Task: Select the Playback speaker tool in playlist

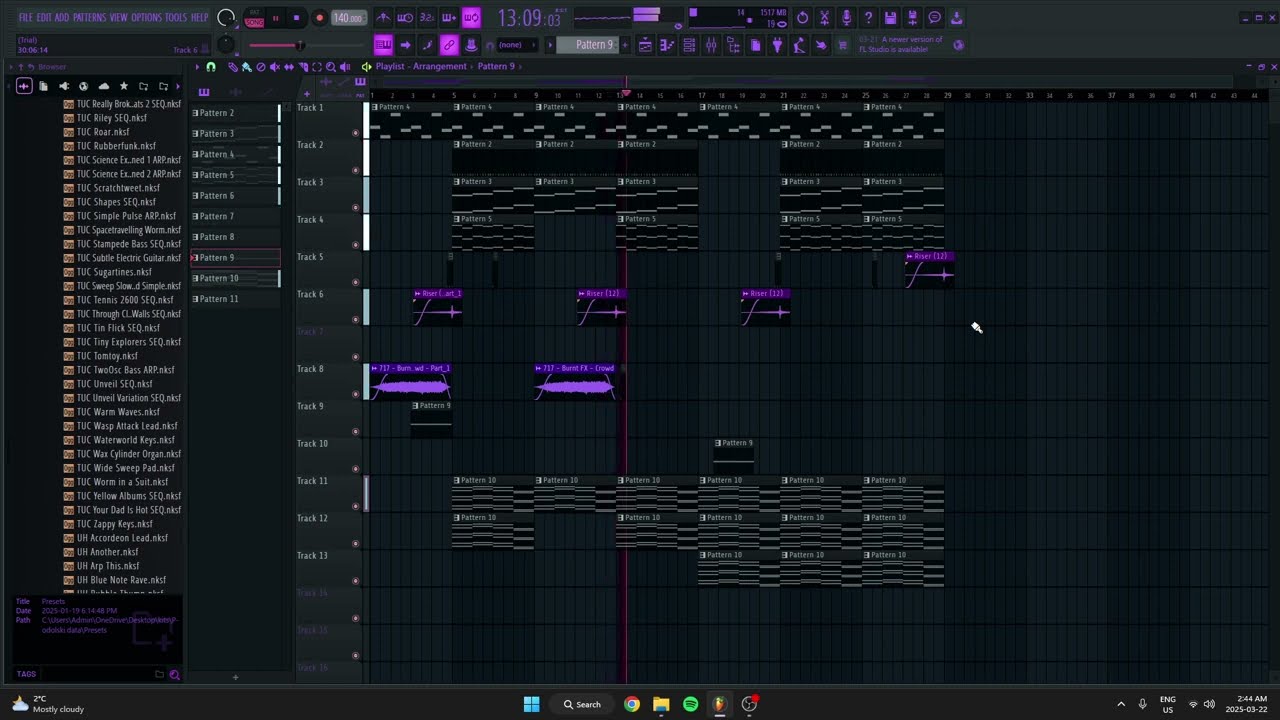Action: pos(345,66)
